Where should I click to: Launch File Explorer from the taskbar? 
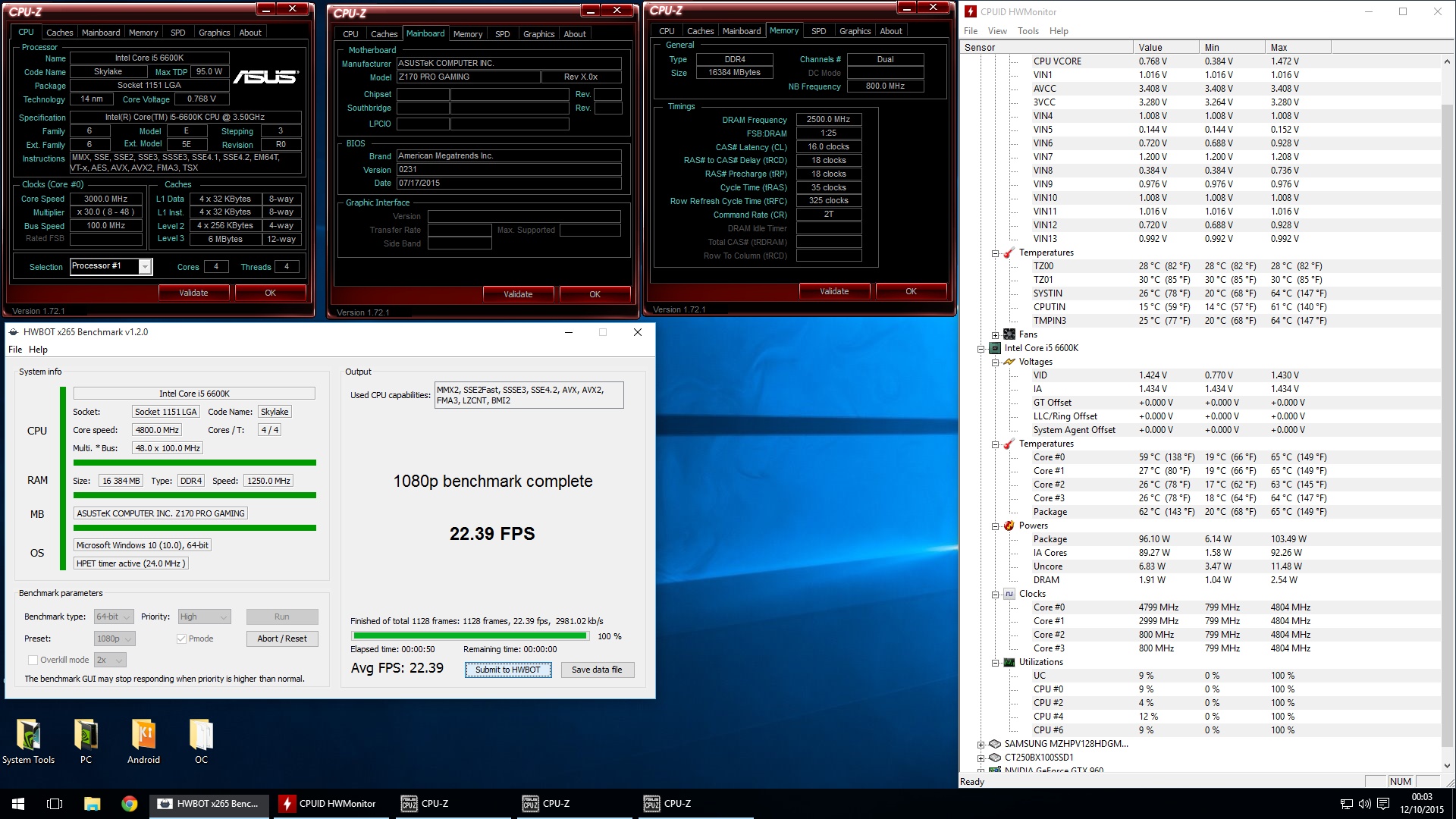92,804
